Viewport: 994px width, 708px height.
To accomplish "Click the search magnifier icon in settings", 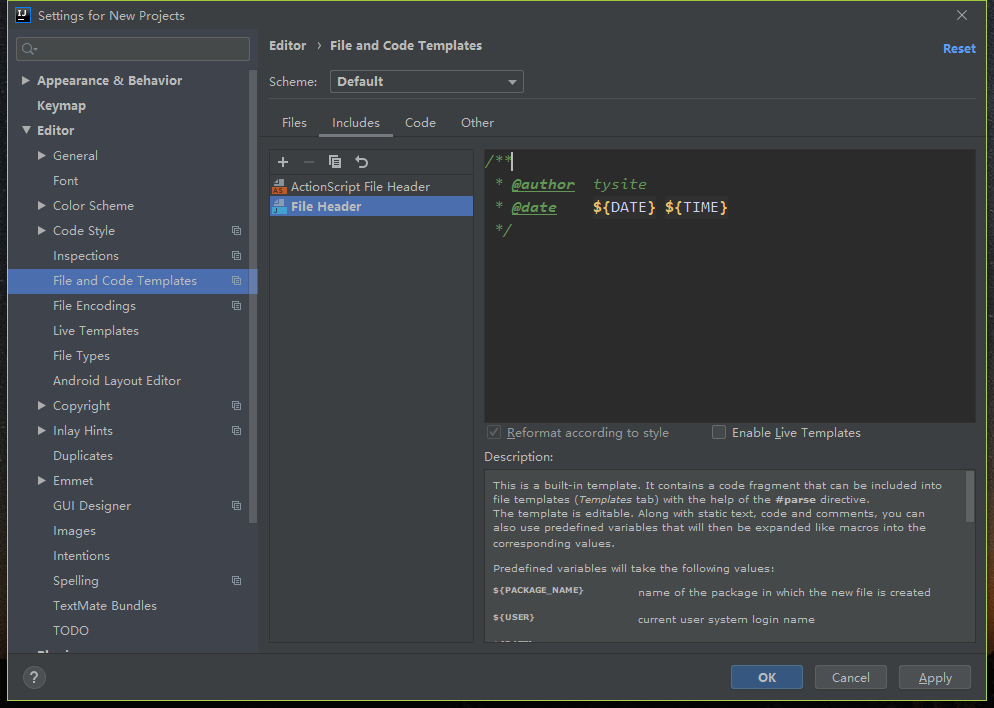I will tap(29, 49).
